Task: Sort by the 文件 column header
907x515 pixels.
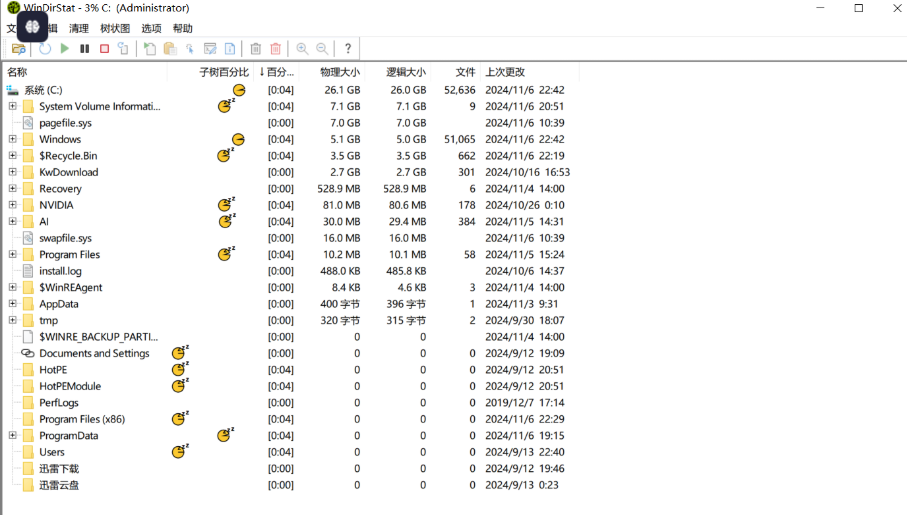Action: tap(465, 72)
